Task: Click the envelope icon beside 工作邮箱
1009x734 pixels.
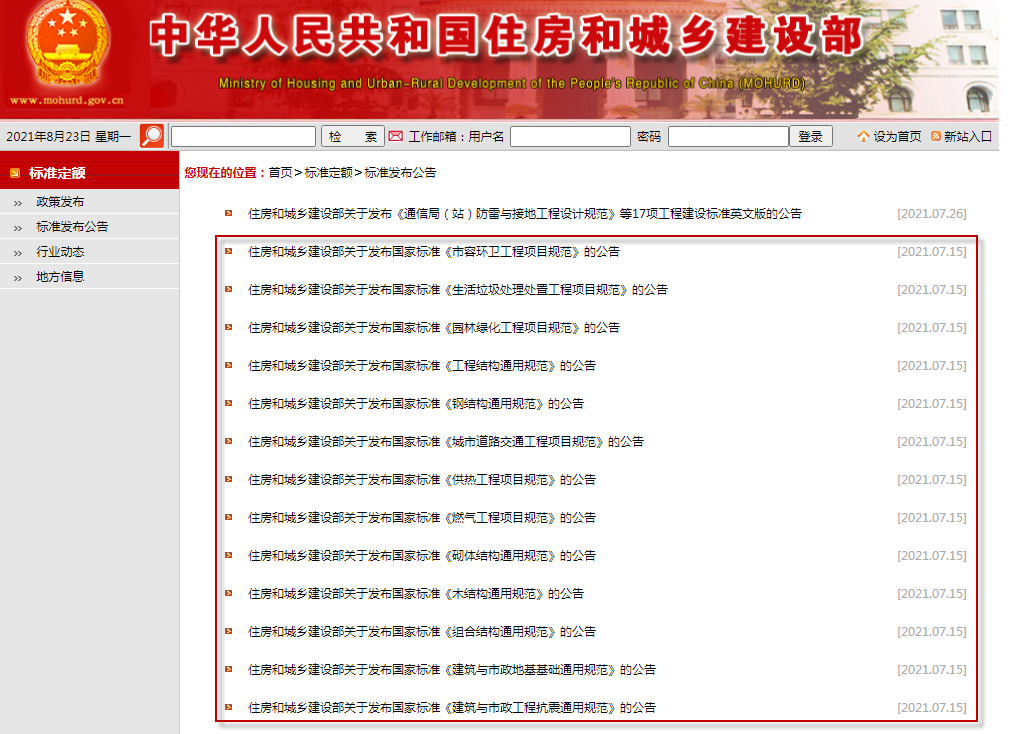Action: tap(394, 134)
